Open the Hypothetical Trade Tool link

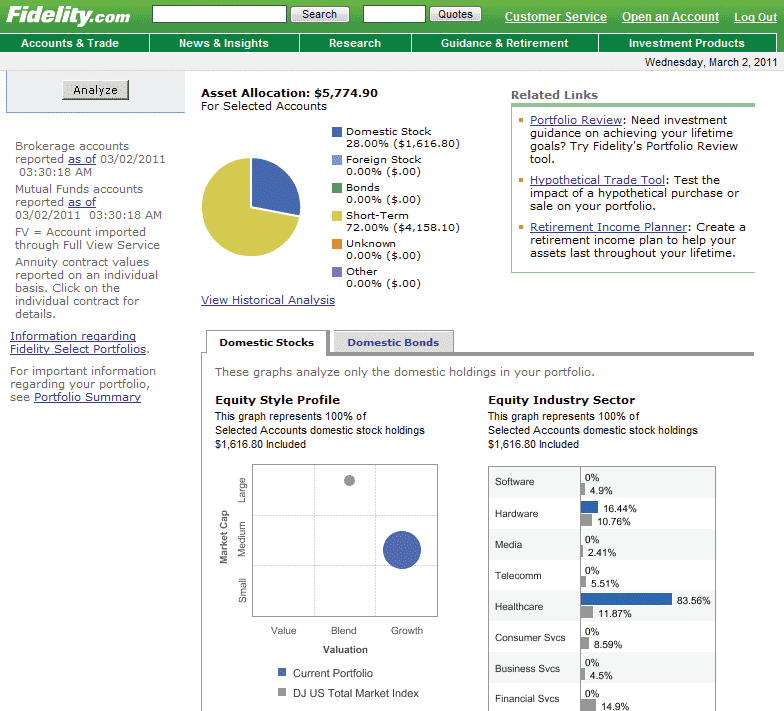[598, 180]
